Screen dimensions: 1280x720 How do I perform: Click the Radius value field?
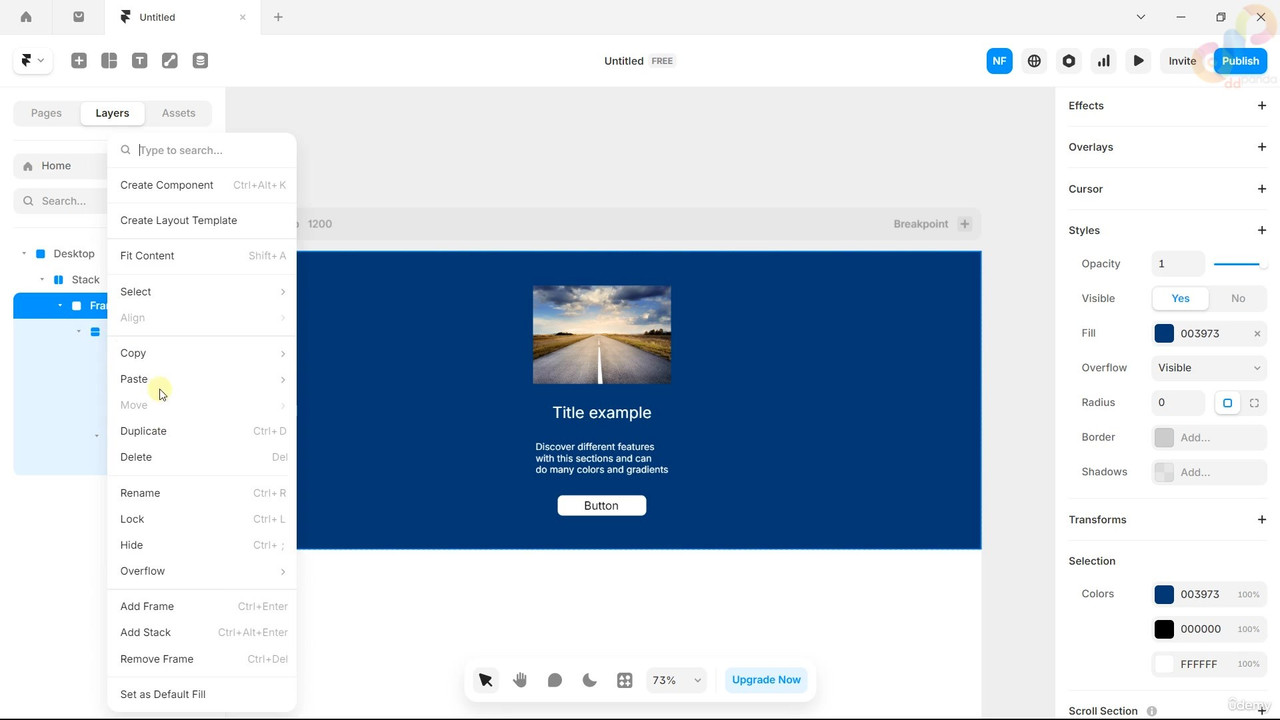point(1178,403)
